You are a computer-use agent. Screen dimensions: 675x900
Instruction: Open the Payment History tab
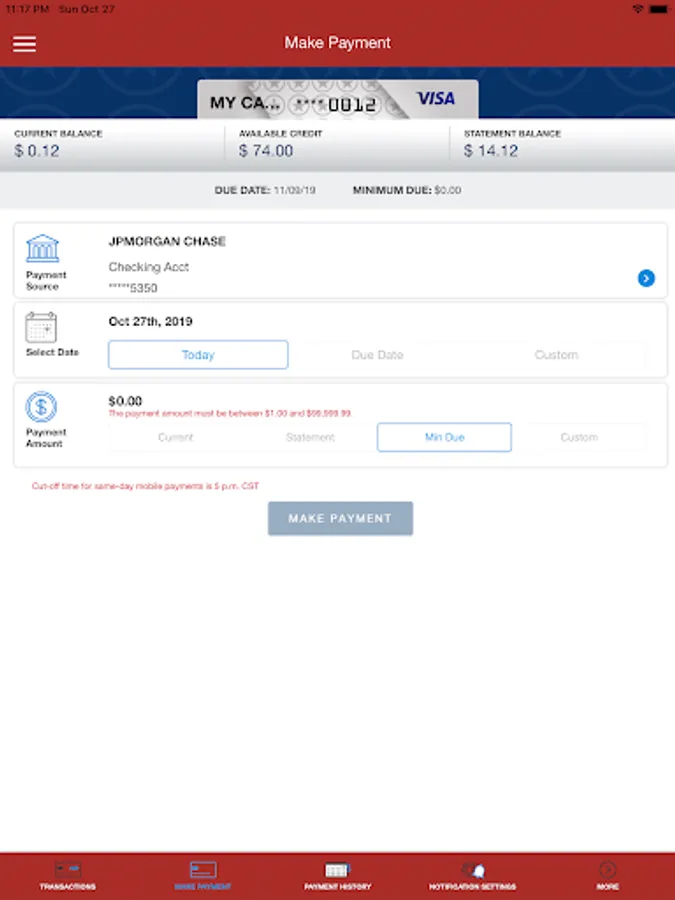tap(338, 875)
